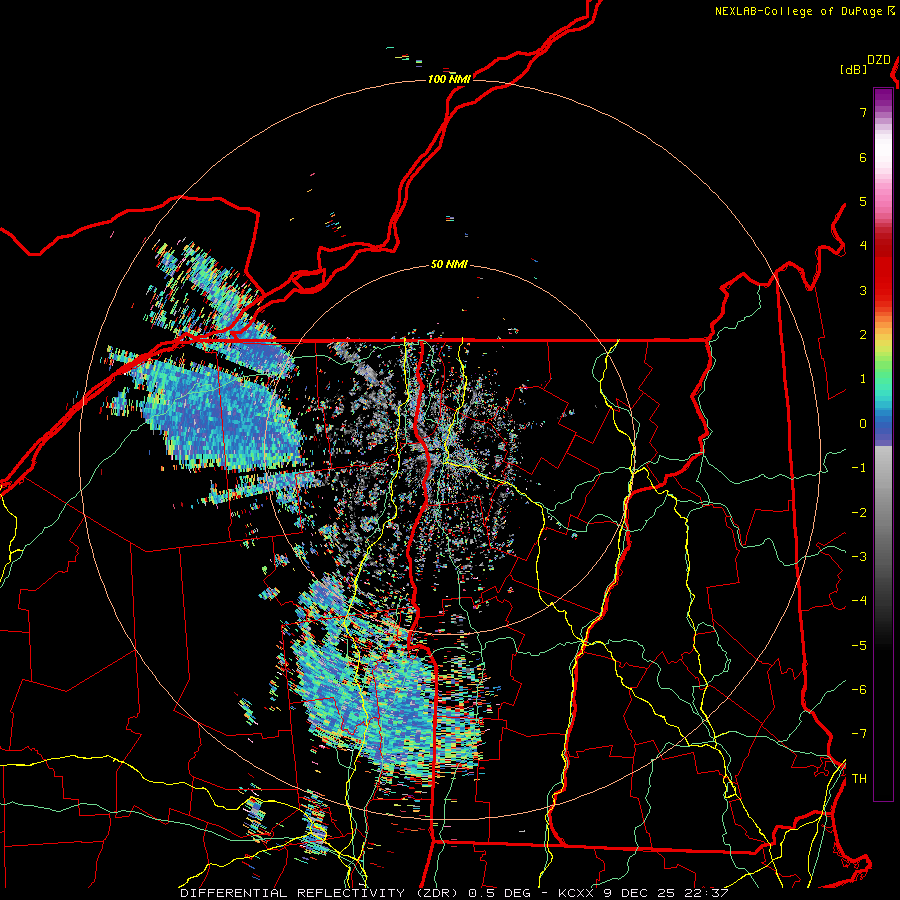Select the -6 dB tick label
The width and height of the screenshot is (900, 900).
859,690
